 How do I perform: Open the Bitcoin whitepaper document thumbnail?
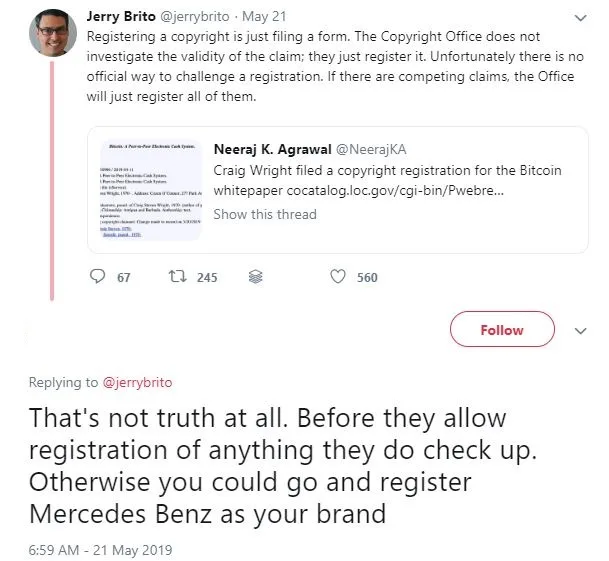[150, 190]
